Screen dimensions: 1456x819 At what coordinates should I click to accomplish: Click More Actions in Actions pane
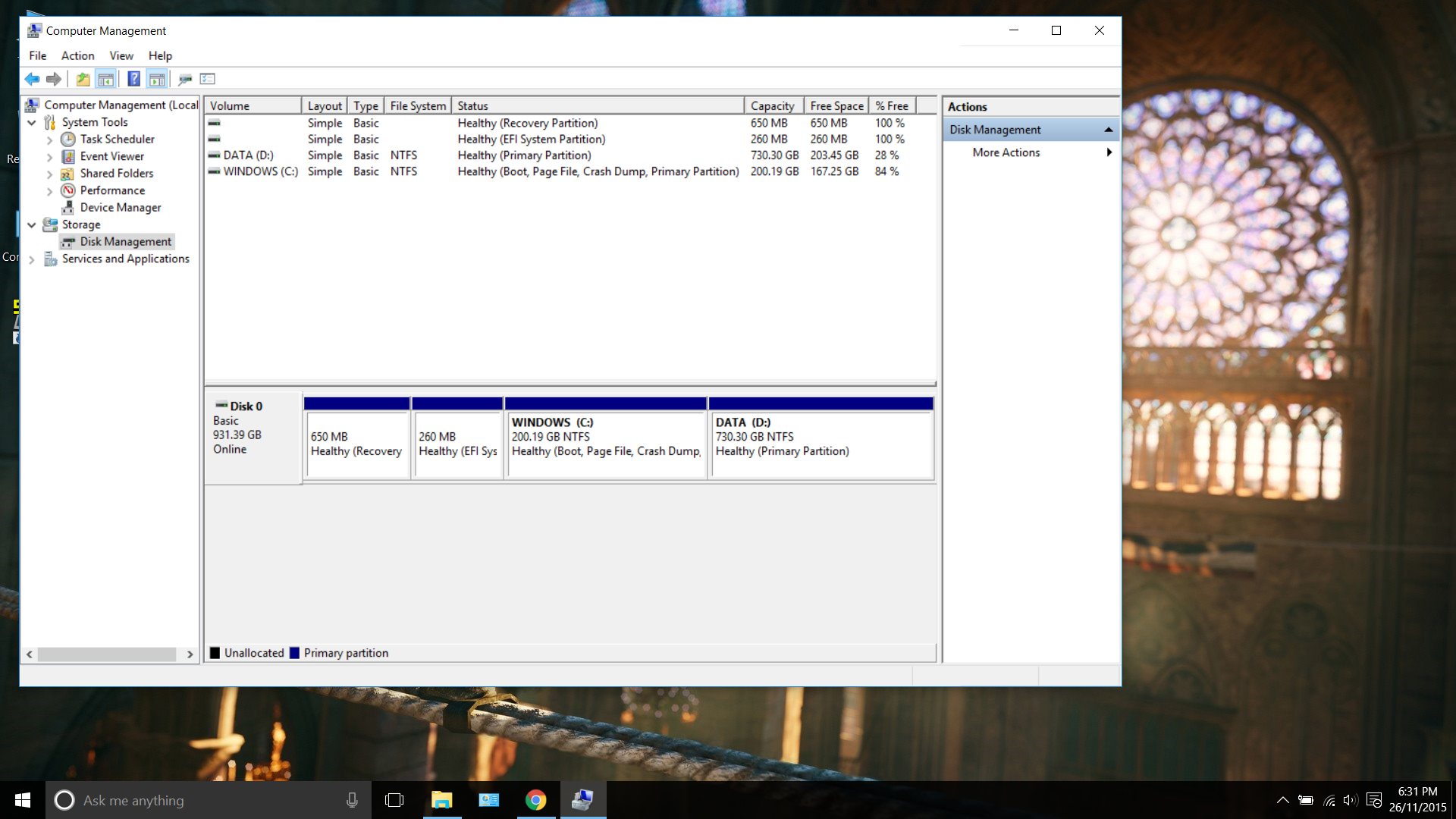coord(1006,152)
